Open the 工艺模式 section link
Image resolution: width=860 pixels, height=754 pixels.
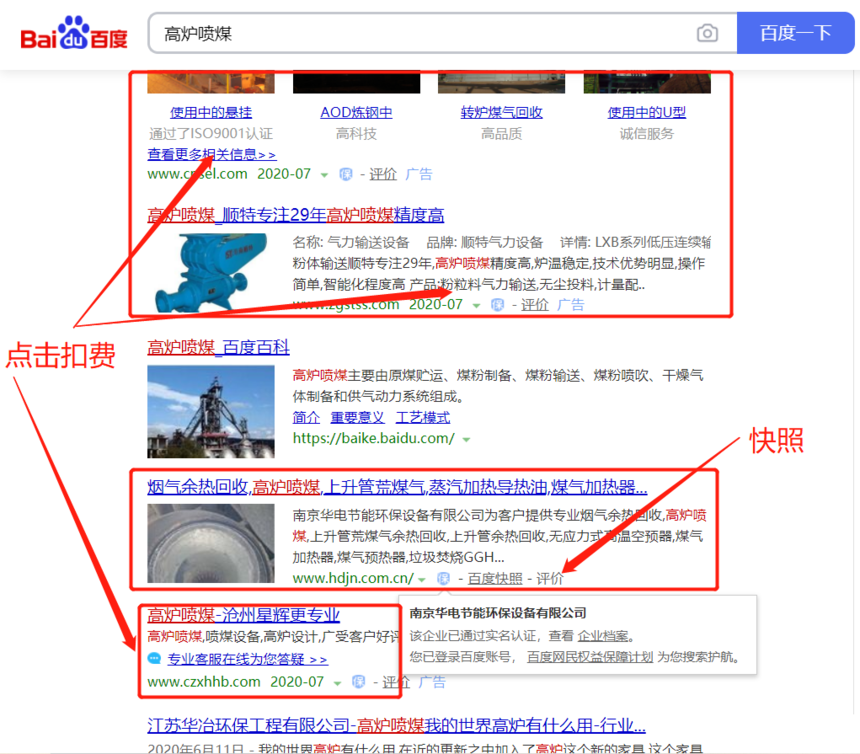423,417
